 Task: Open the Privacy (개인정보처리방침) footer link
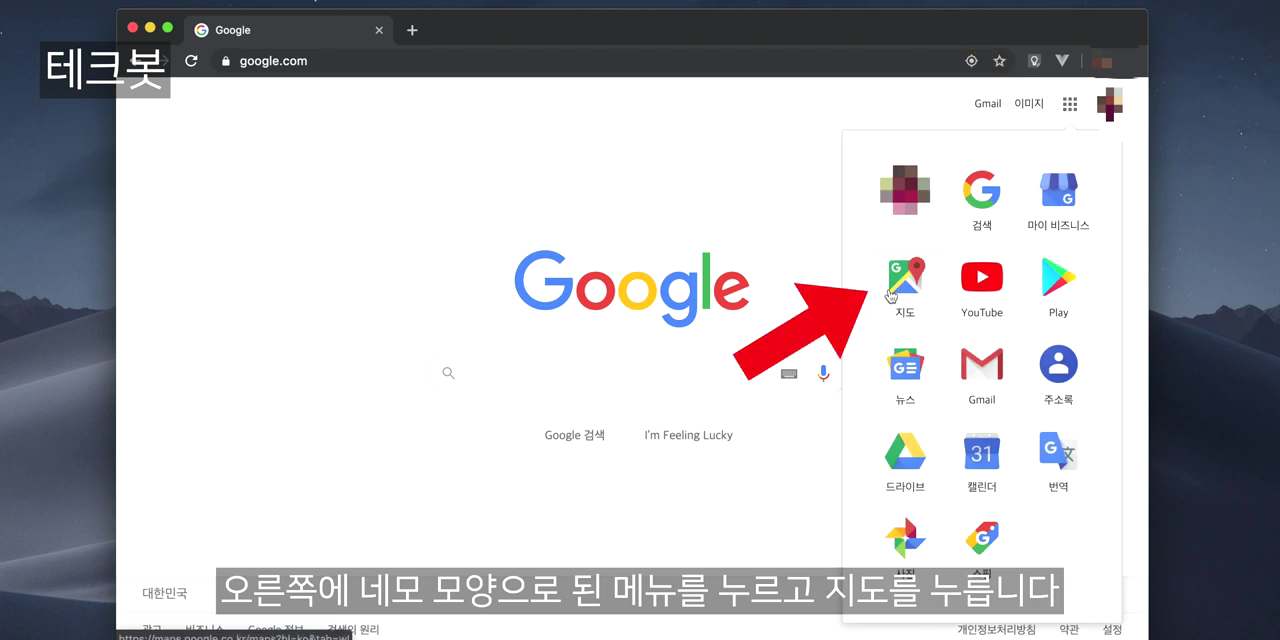[x=996, y=630]
